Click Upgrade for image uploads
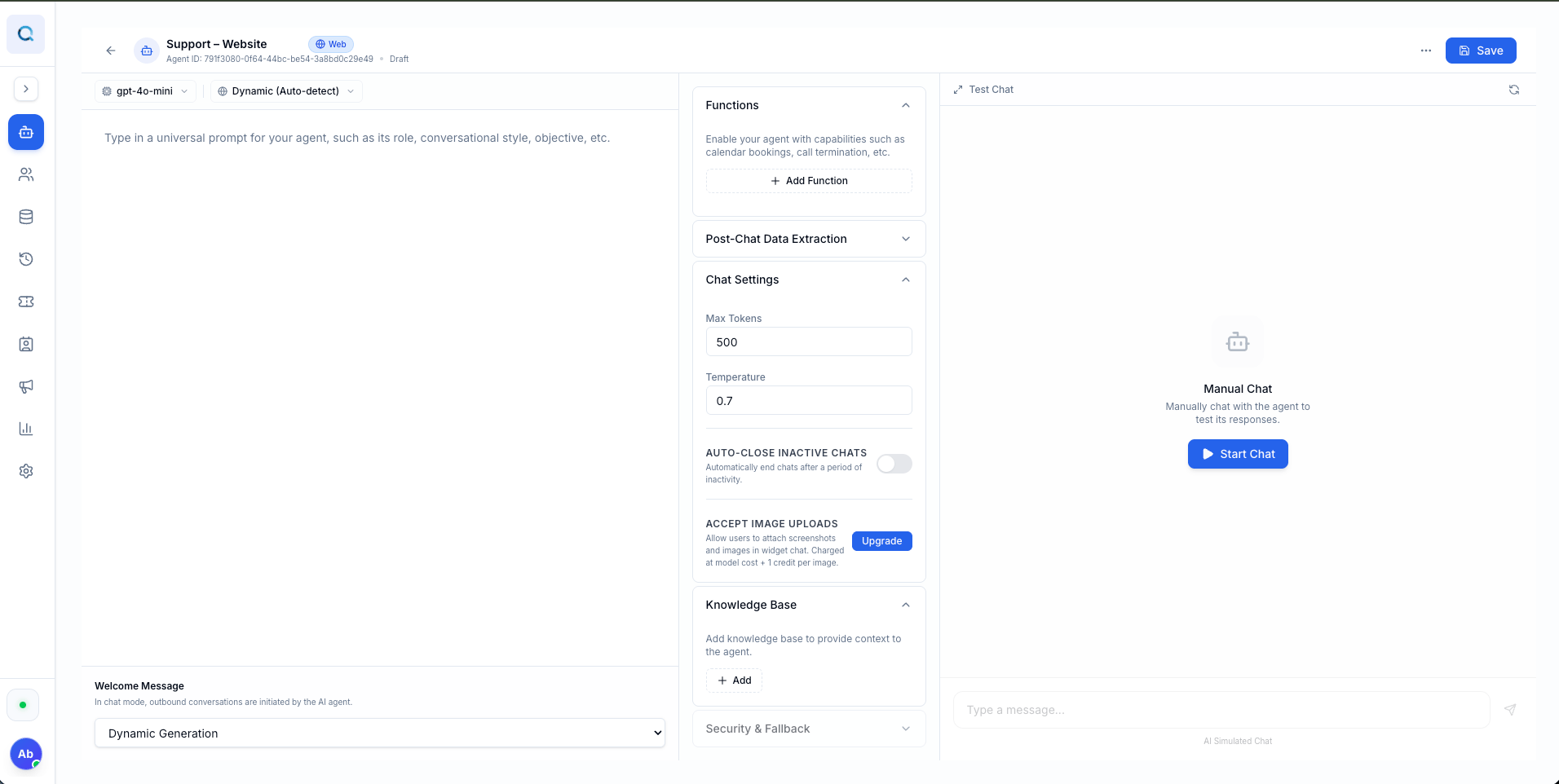This screenshot has width=1559, height=784. click(882, 541)
